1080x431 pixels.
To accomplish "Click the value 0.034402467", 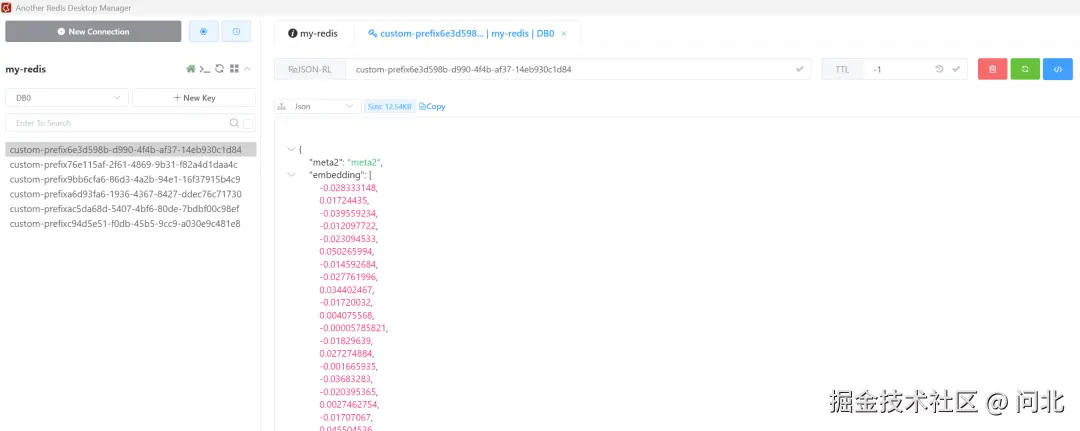I will tap(346, 289).
